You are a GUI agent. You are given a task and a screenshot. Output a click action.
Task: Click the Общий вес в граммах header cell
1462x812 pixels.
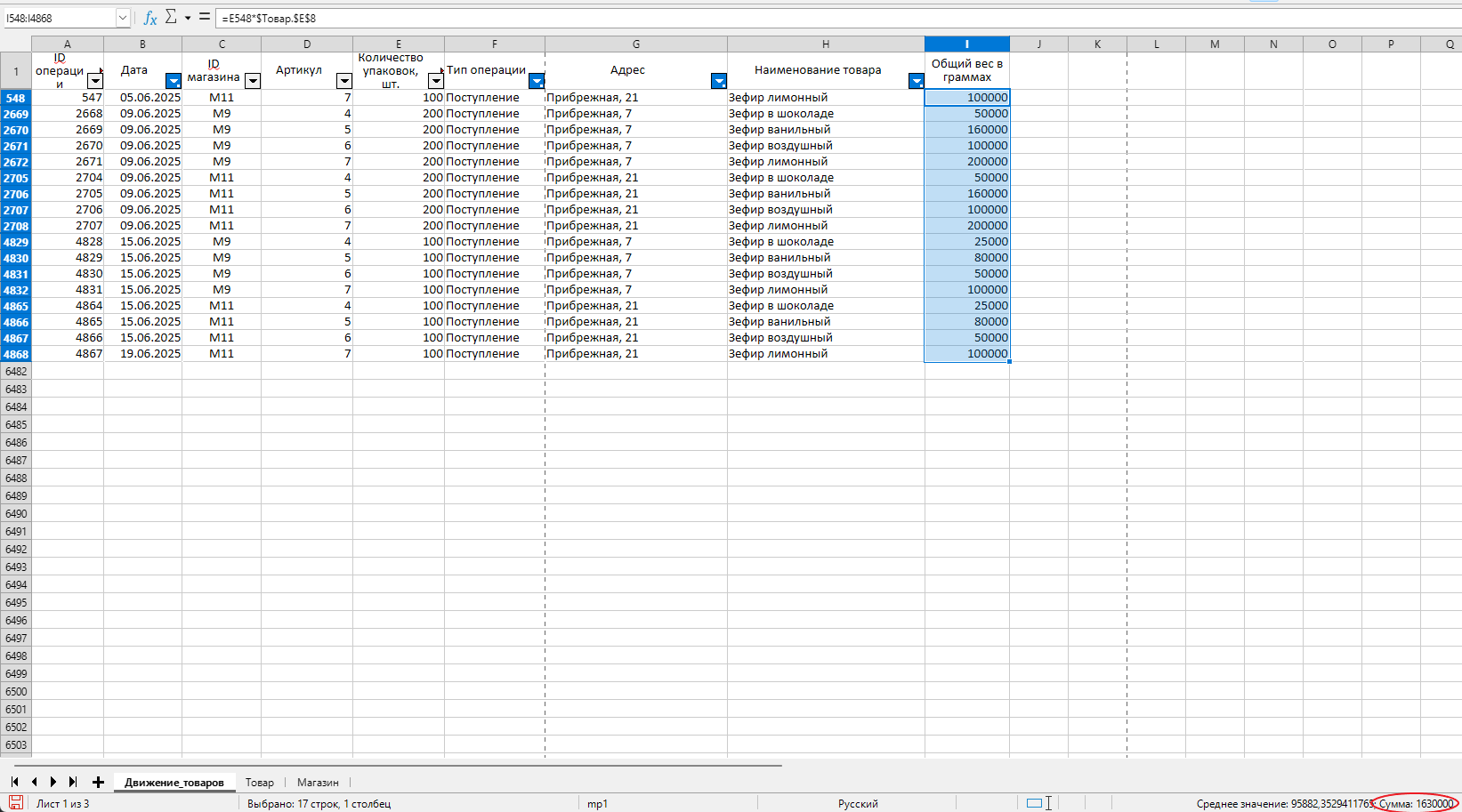click(966, 70)
